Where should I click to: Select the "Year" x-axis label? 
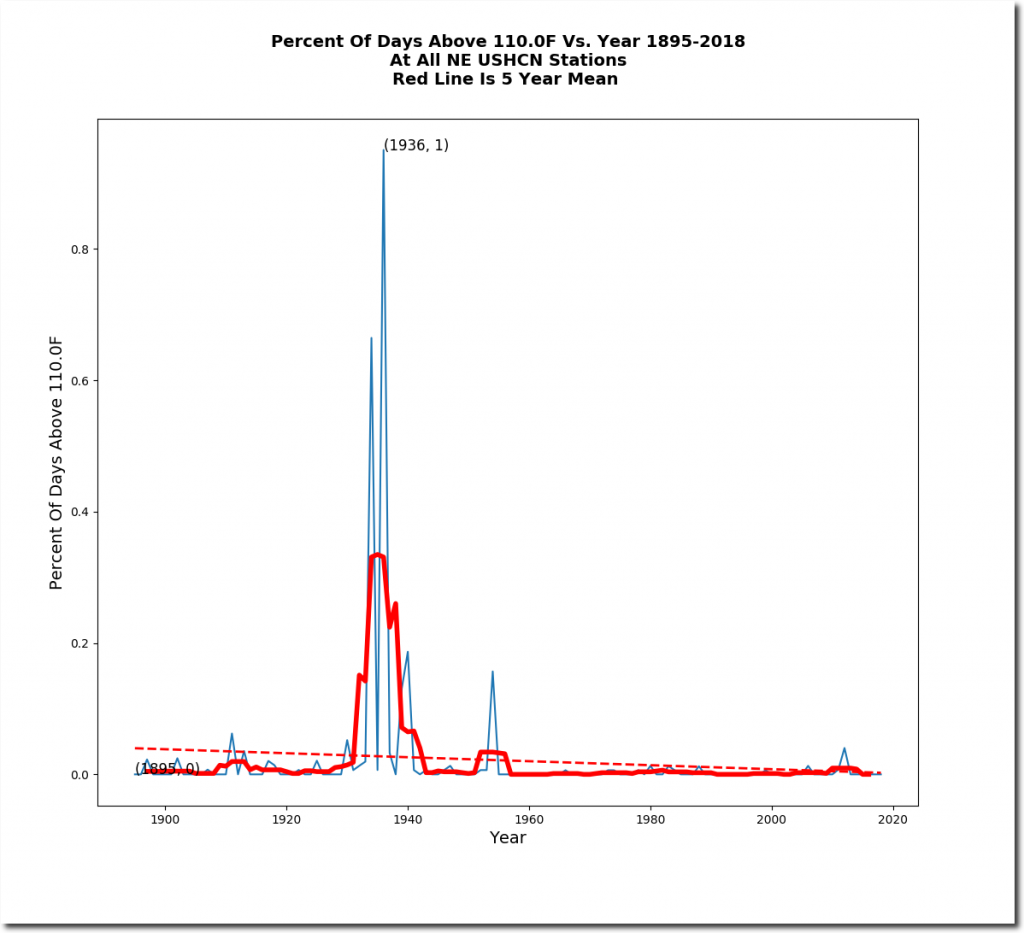click(507, 838)
